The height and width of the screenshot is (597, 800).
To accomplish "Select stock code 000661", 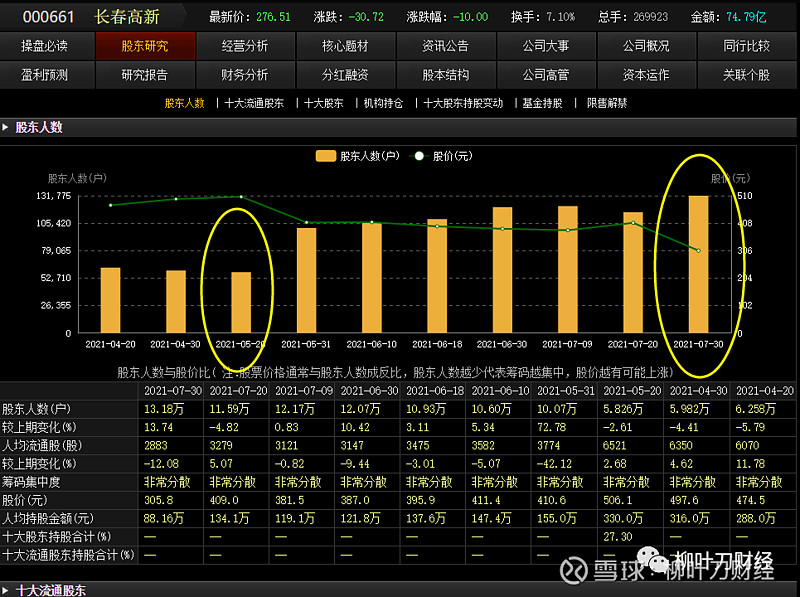I will point(48,17).
